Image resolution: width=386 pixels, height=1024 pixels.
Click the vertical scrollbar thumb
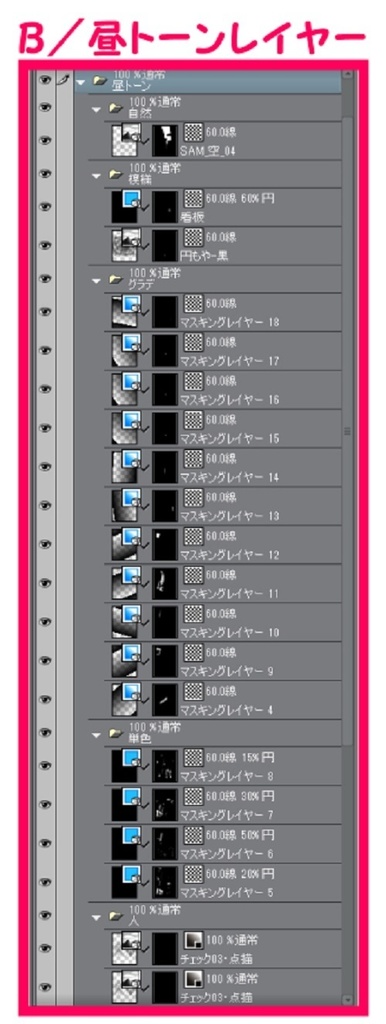[x=347, y=431]
